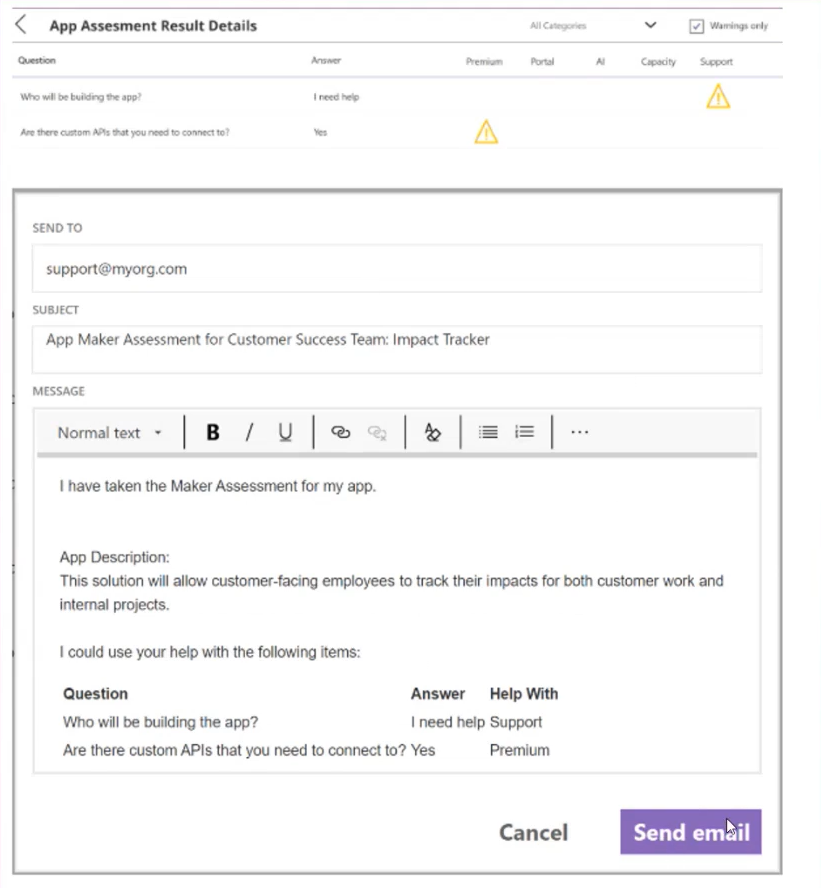Click the insert link icon
Screen dimensions: 821x888
pyautogui.click(x=340, y=432)
